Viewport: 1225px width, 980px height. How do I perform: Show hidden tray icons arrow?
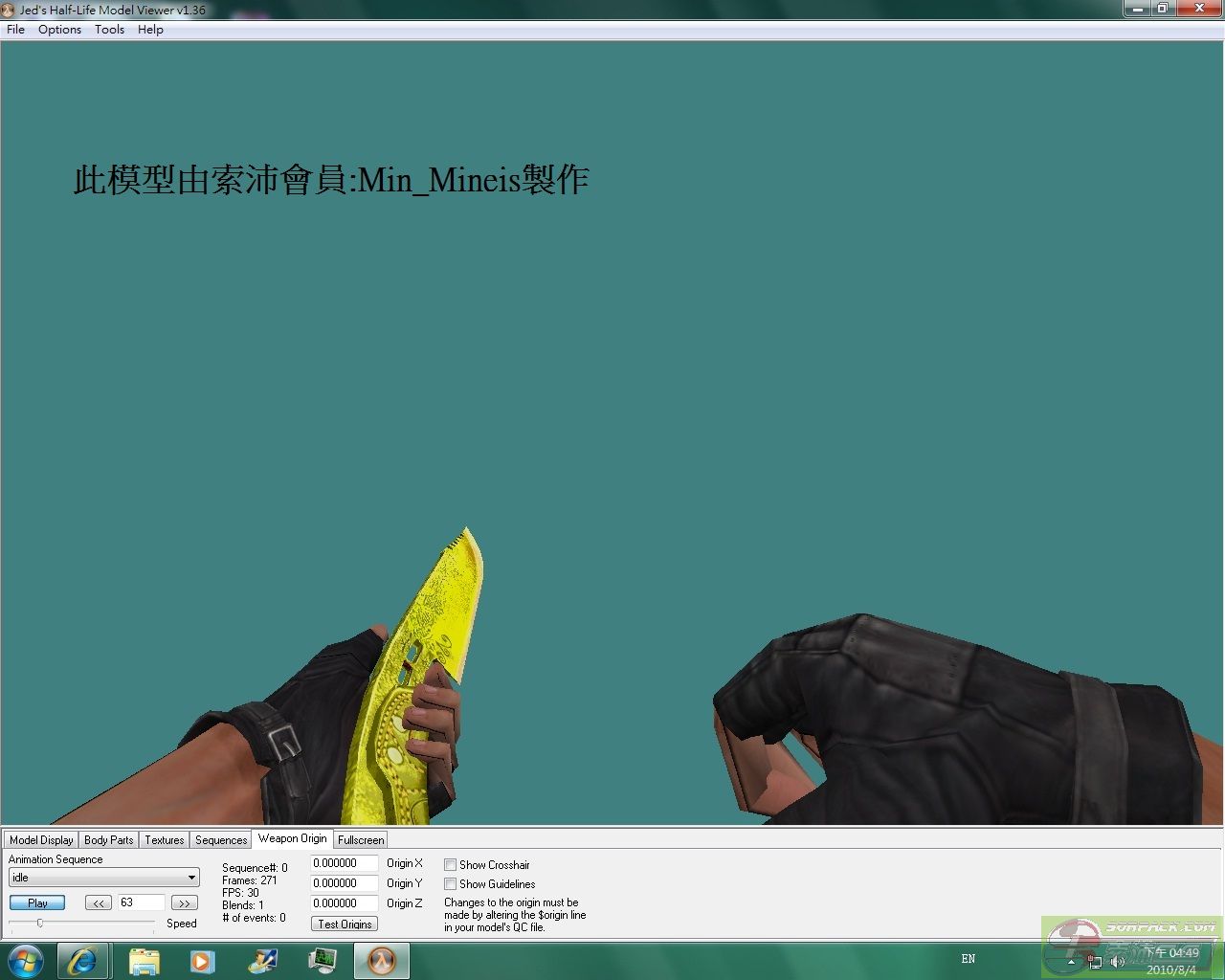tap(1072, 961)
